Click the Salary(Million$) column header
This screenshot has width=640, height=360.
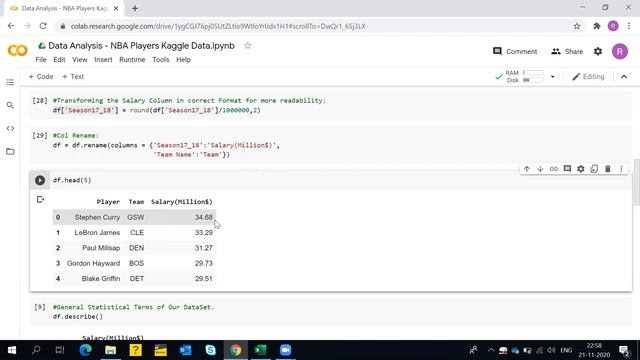click(182, 202)
